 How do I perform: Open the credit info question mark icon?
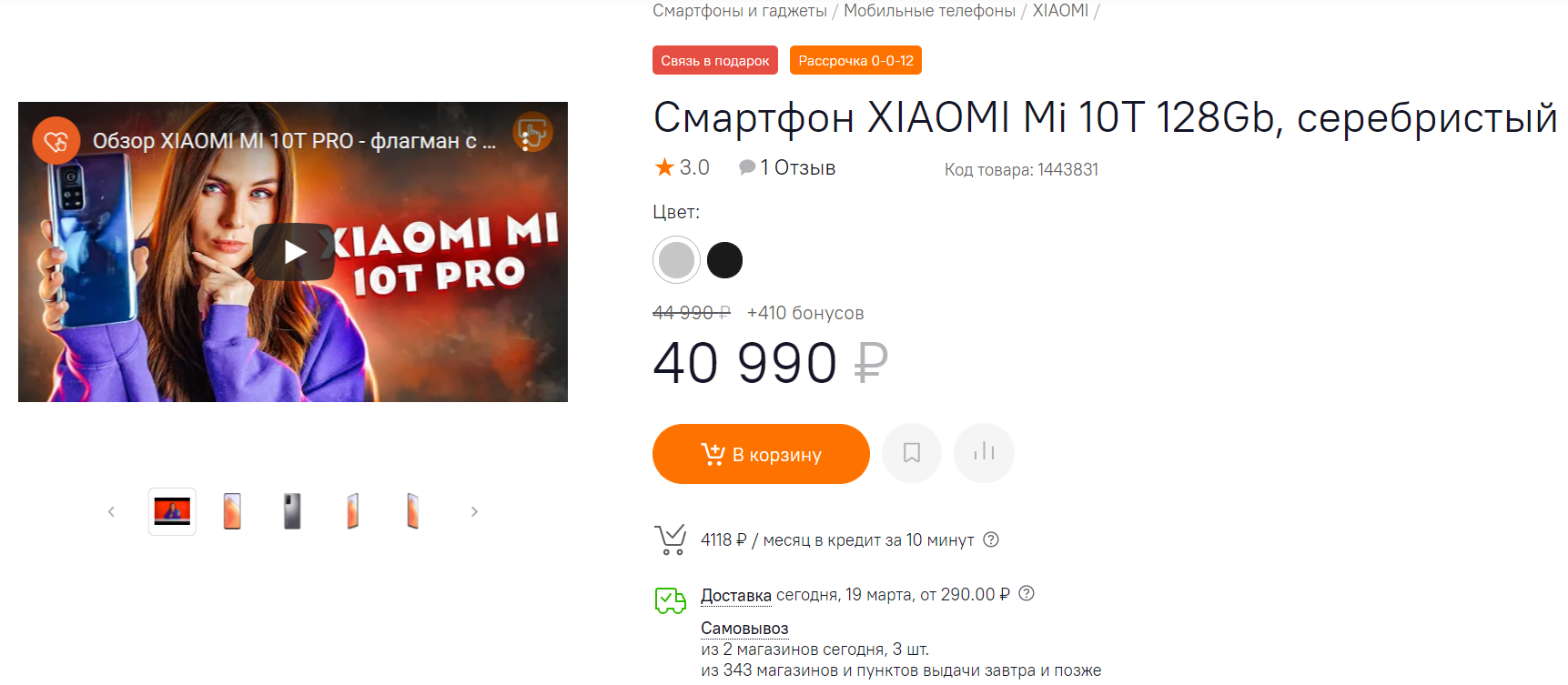pyautogui.click(x=991, y=539)
